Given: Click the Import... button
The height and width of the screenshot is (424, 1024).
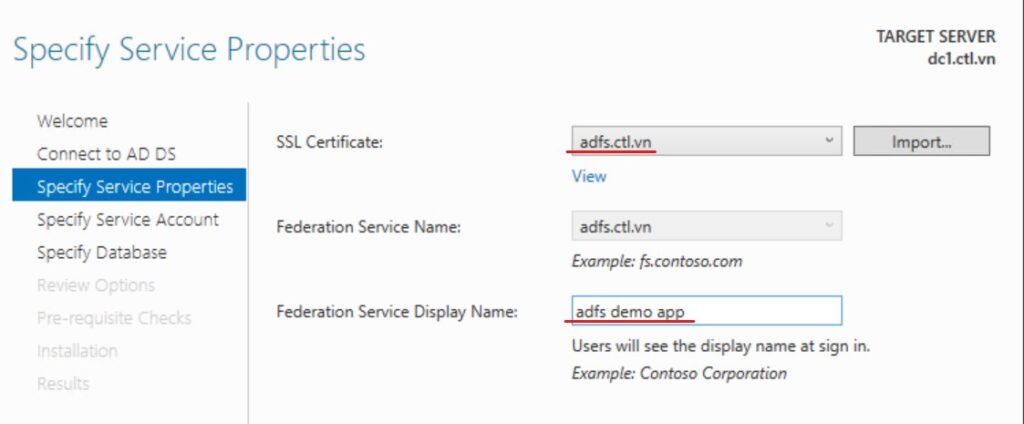Looking at the screenshot, I should pos(920,142).
